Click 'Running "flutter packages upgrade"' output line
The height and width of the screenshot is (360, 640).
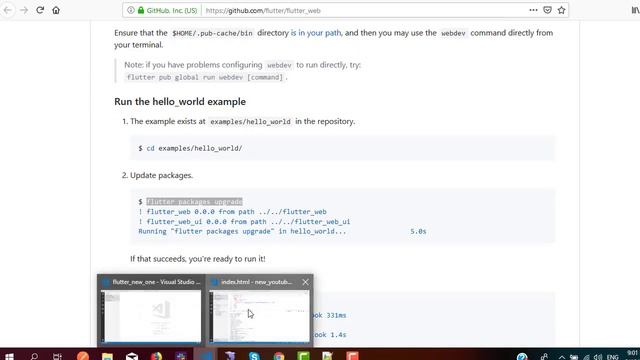tap(242, 231)
